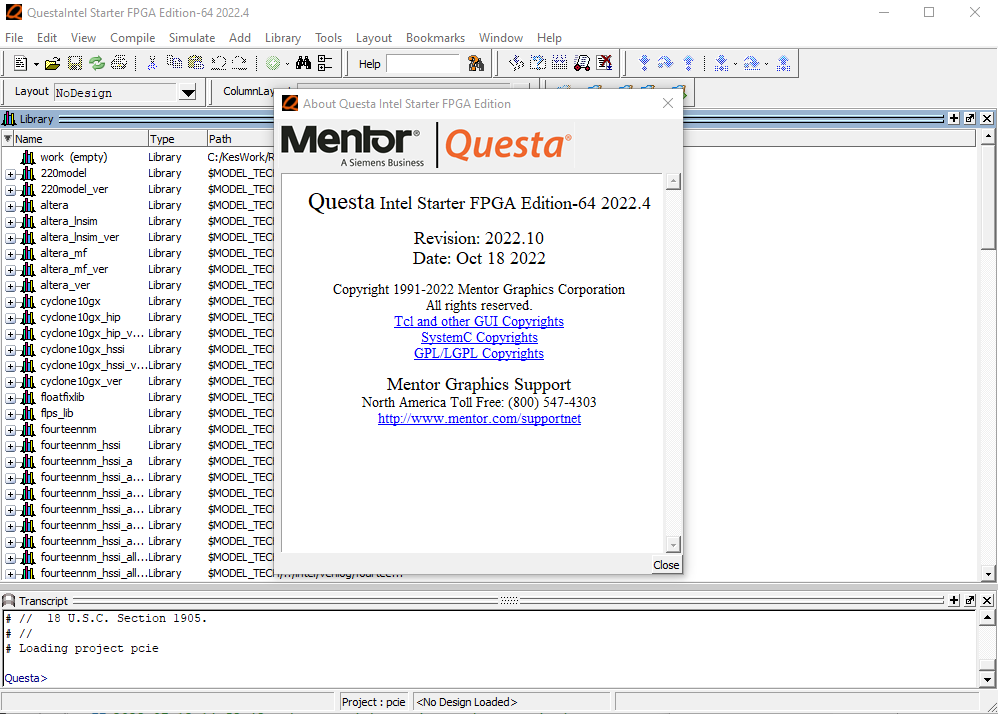The width and height of the screenshot is (998, 714).
Task: Open the SystemC Copyrights link
Action: coord(479,337)
